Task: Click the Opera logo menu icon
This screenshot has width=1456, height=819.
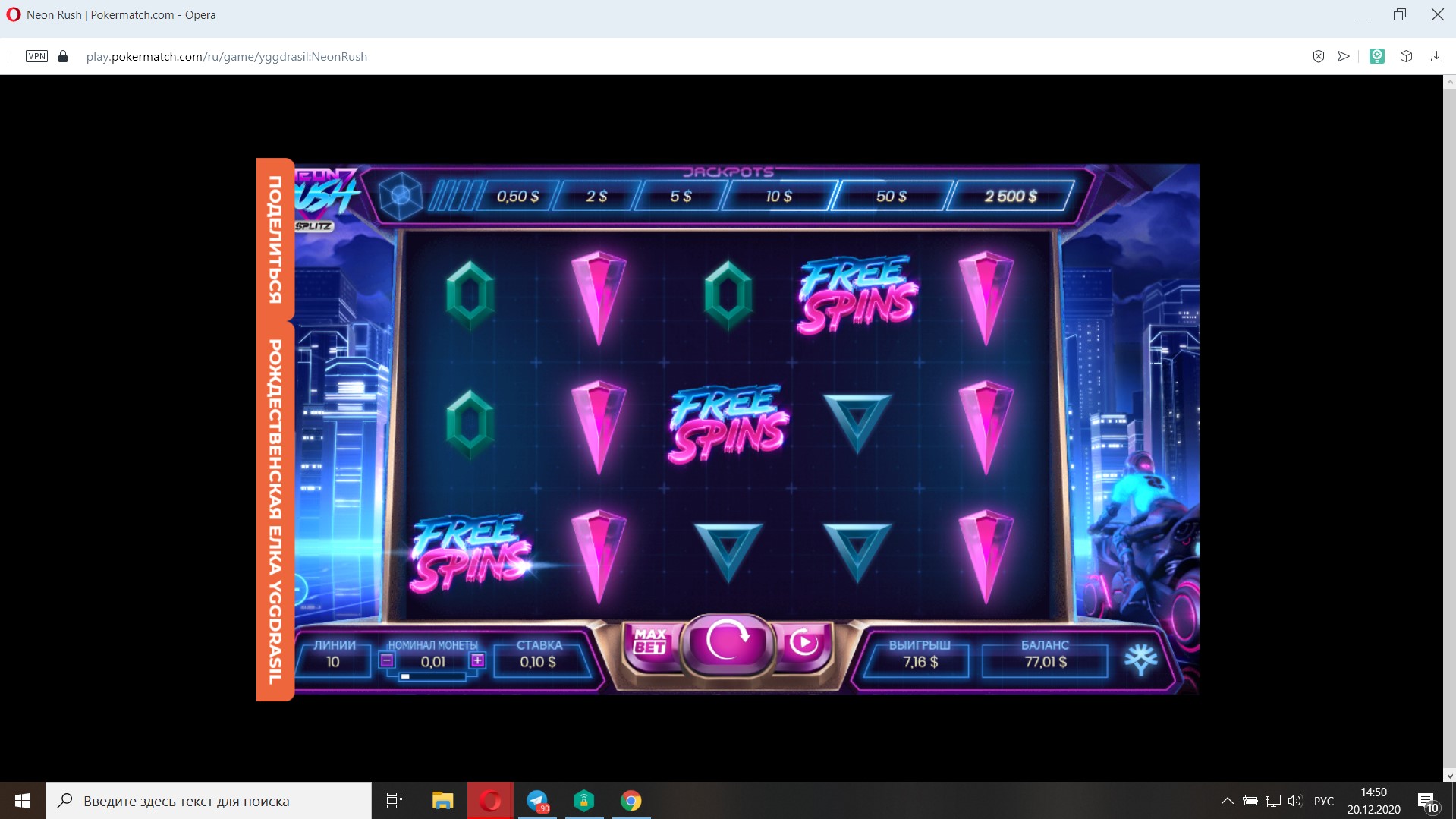Action: pos(13,14)
